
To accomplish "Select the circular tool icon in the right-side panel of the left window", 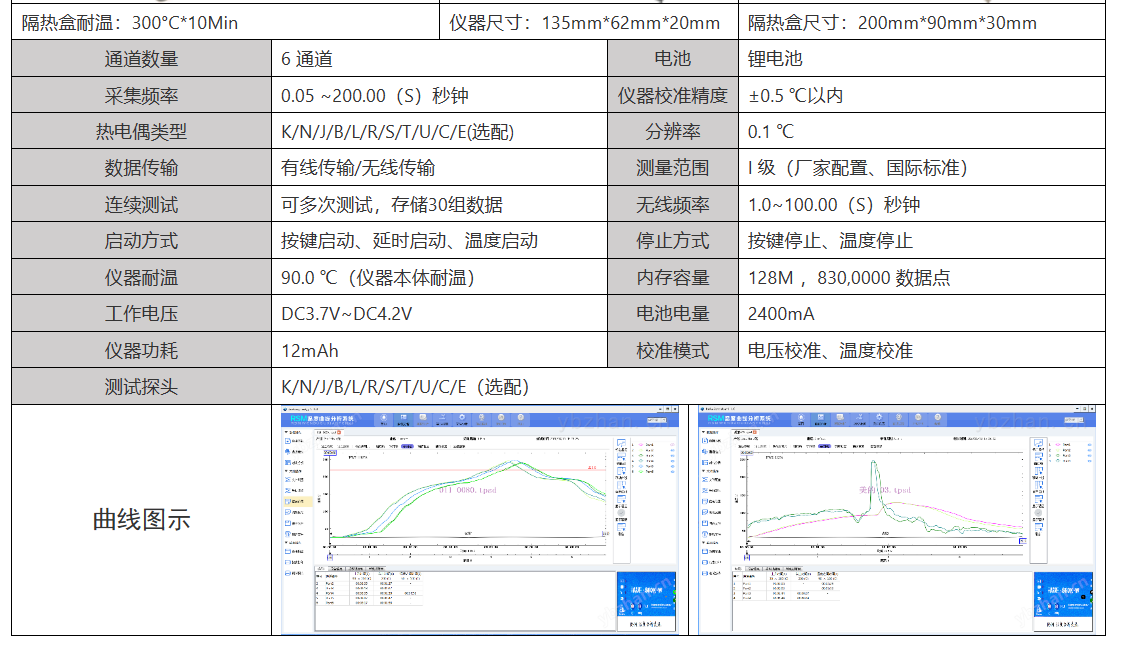I will click(622, 514).
